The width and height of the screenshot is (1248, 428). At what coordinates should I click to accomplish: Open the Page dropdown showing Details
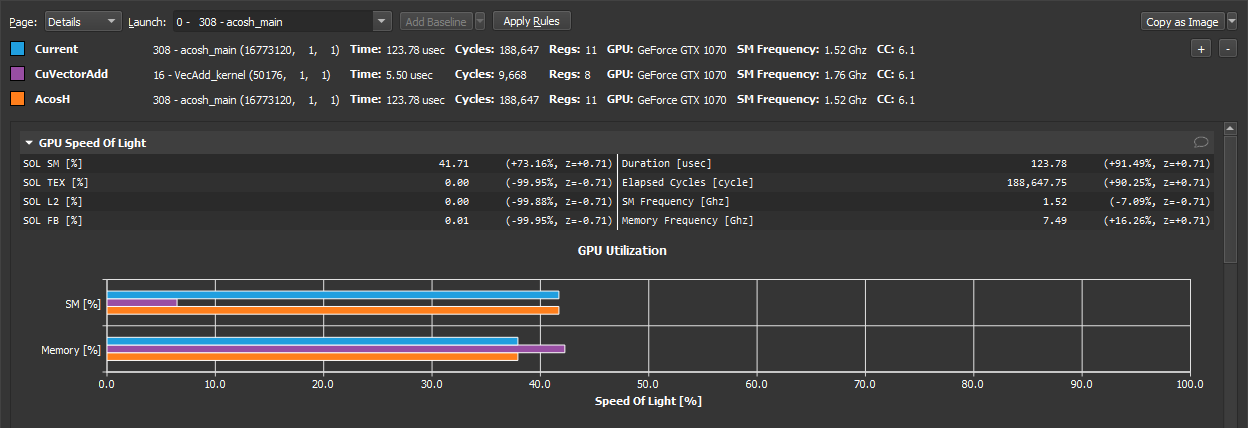[83, 21]
